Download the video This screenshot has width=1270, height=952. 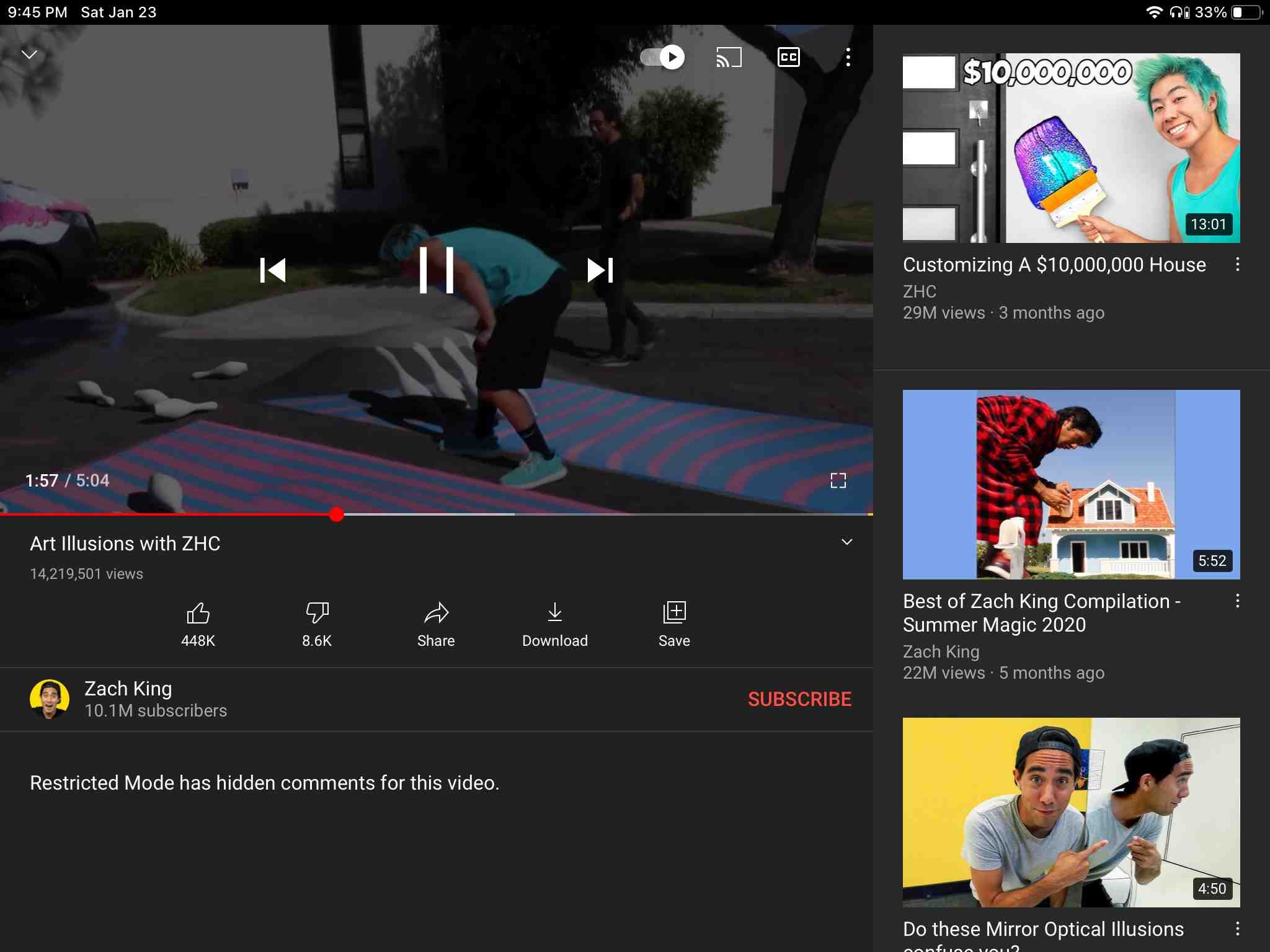555,625
